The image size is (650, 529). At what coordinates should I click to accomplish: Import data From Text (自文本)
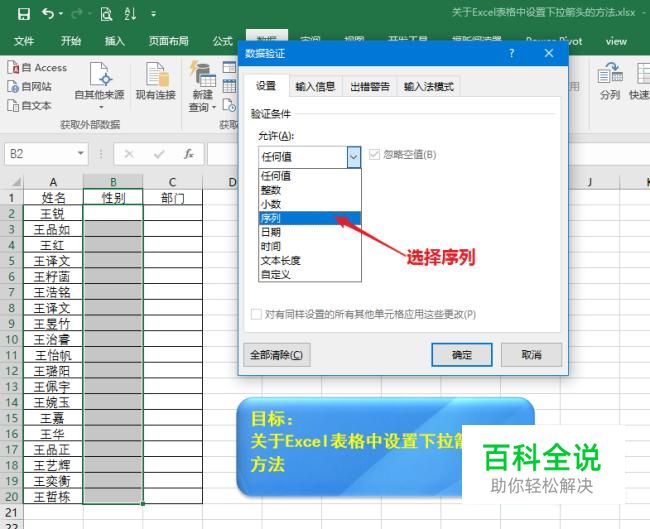coord(29,105)
